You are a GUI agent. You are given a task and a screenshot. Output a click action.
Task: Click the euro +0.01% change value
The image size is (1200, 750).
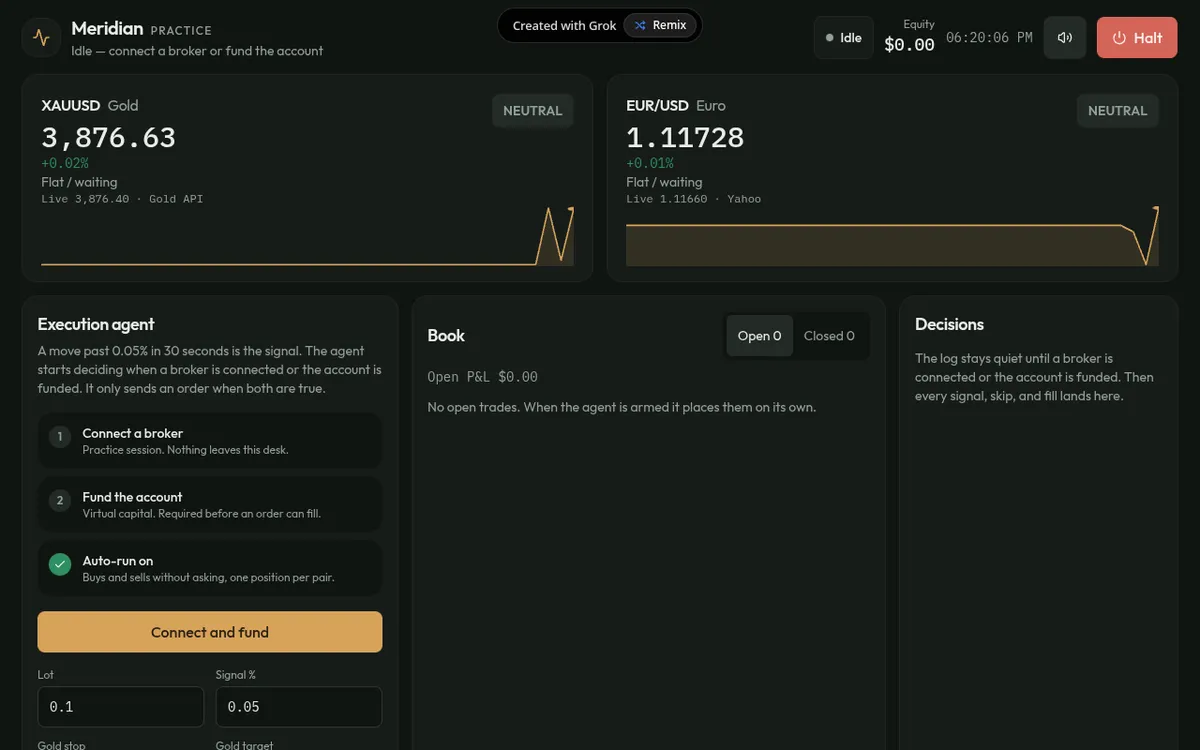(650, 163)
